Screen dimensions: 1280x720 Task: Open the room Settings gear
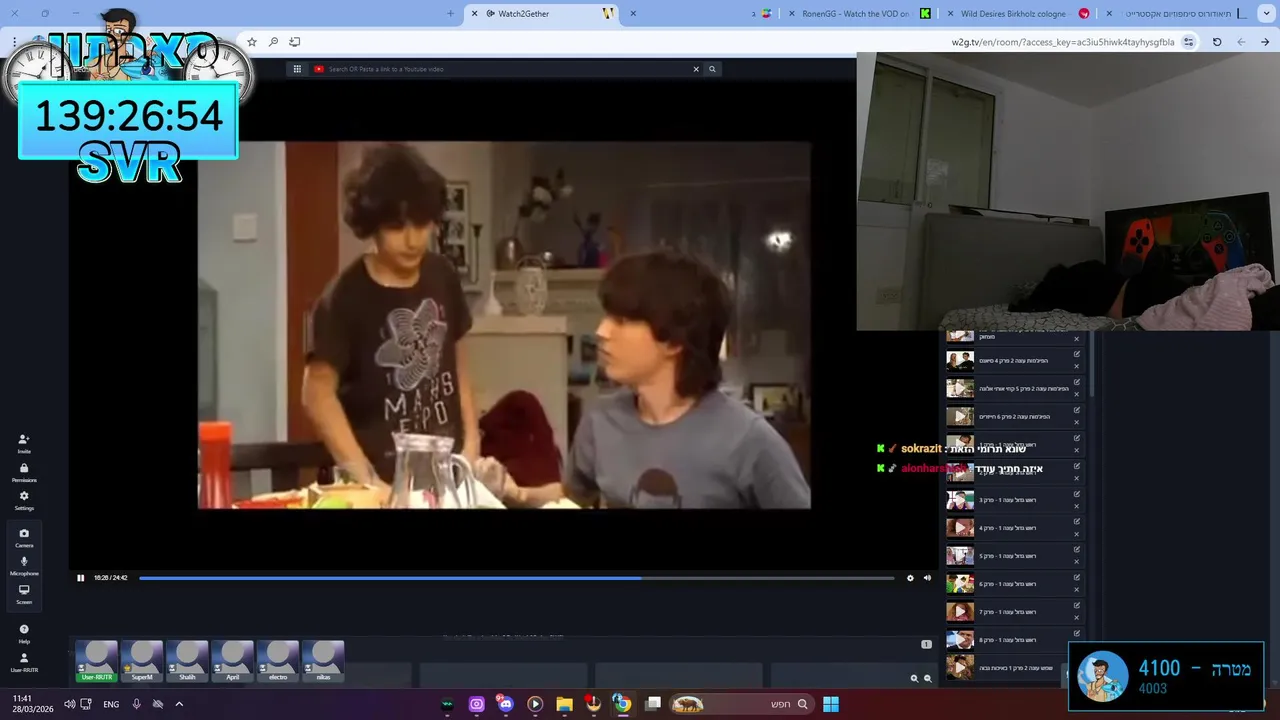pos(24,501)
